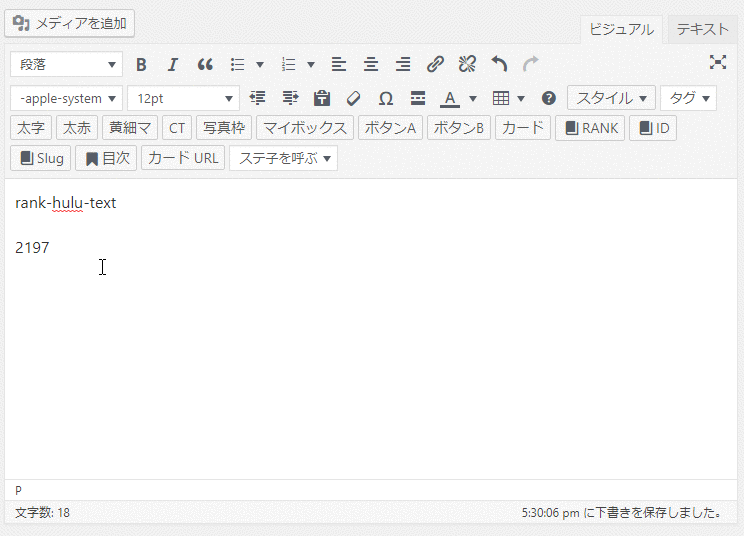Apply the 黄細マ marker
This screenshot has width=744, height=536.
pos(130,128)
